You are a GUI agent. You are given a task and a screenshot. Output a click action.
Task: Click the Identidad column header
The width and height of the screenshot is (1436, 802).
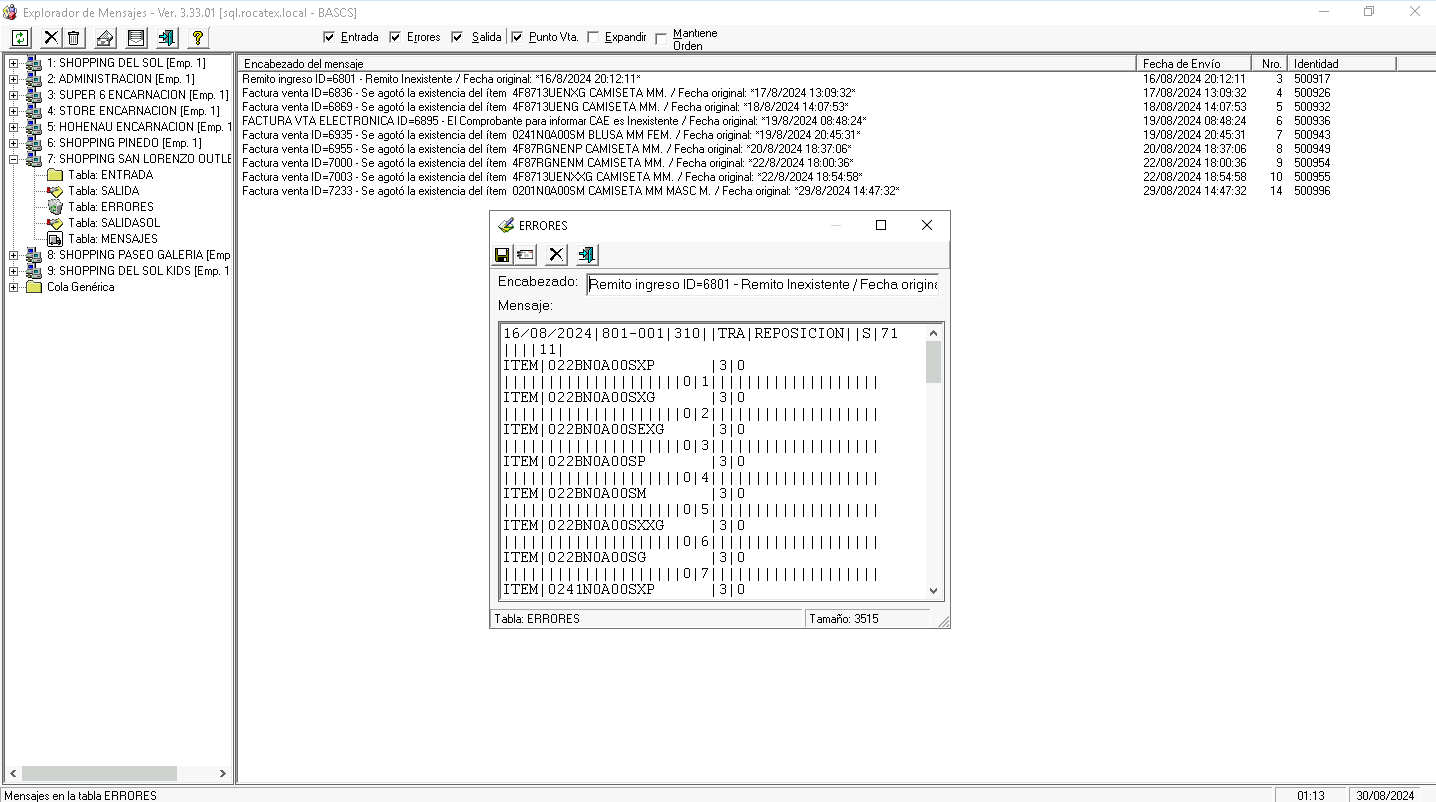click(x=1340, y=63)
